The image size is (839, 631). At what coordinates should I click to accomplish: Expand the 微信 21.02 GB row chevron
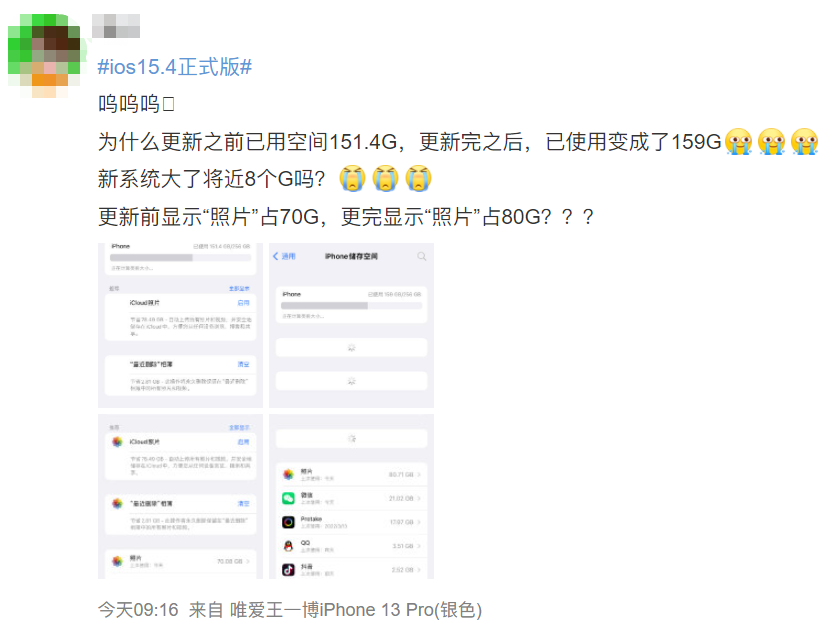click(419, 498)
